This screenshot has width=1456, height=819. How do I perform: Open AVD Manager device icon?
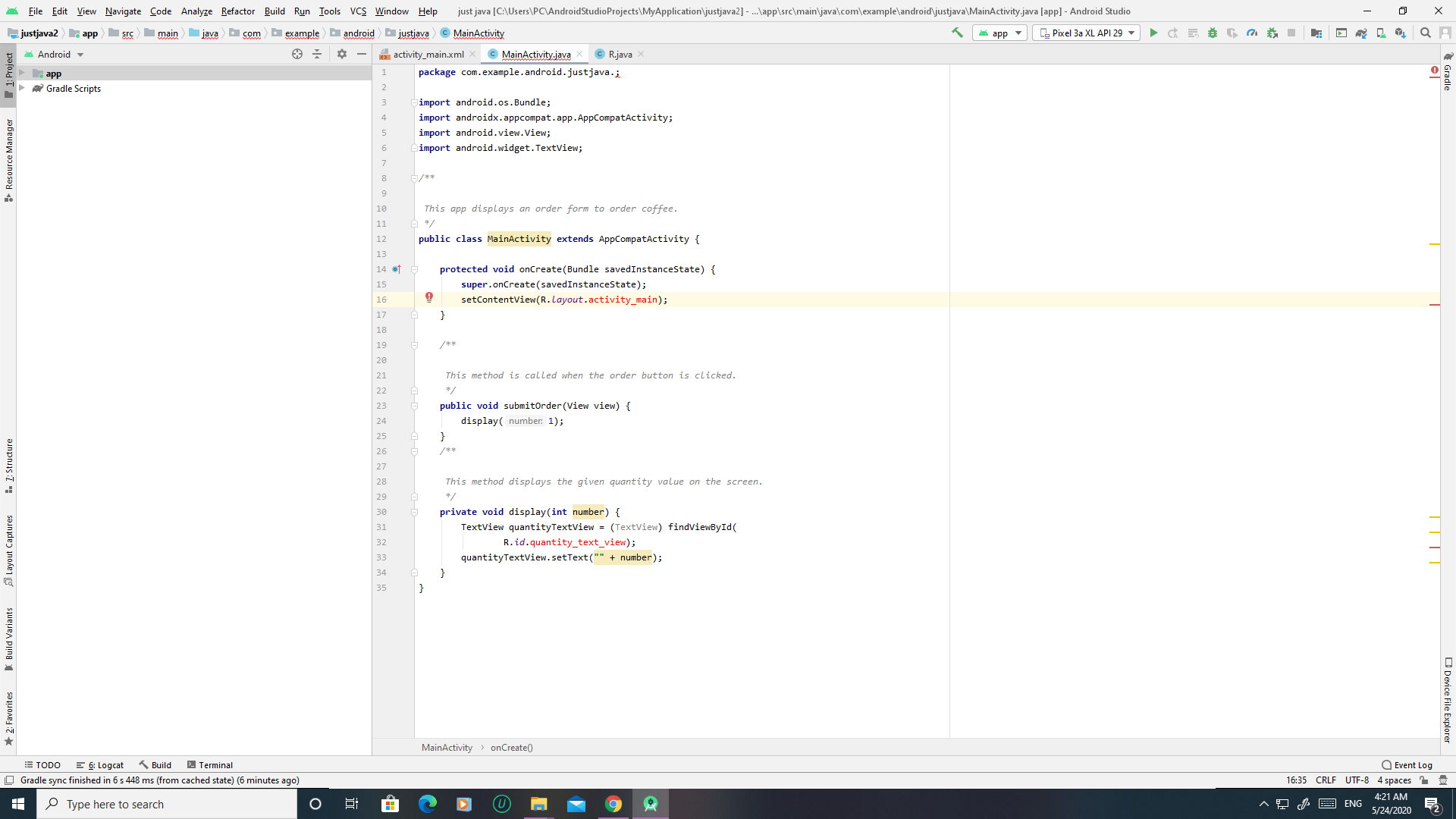[1381, 33]
